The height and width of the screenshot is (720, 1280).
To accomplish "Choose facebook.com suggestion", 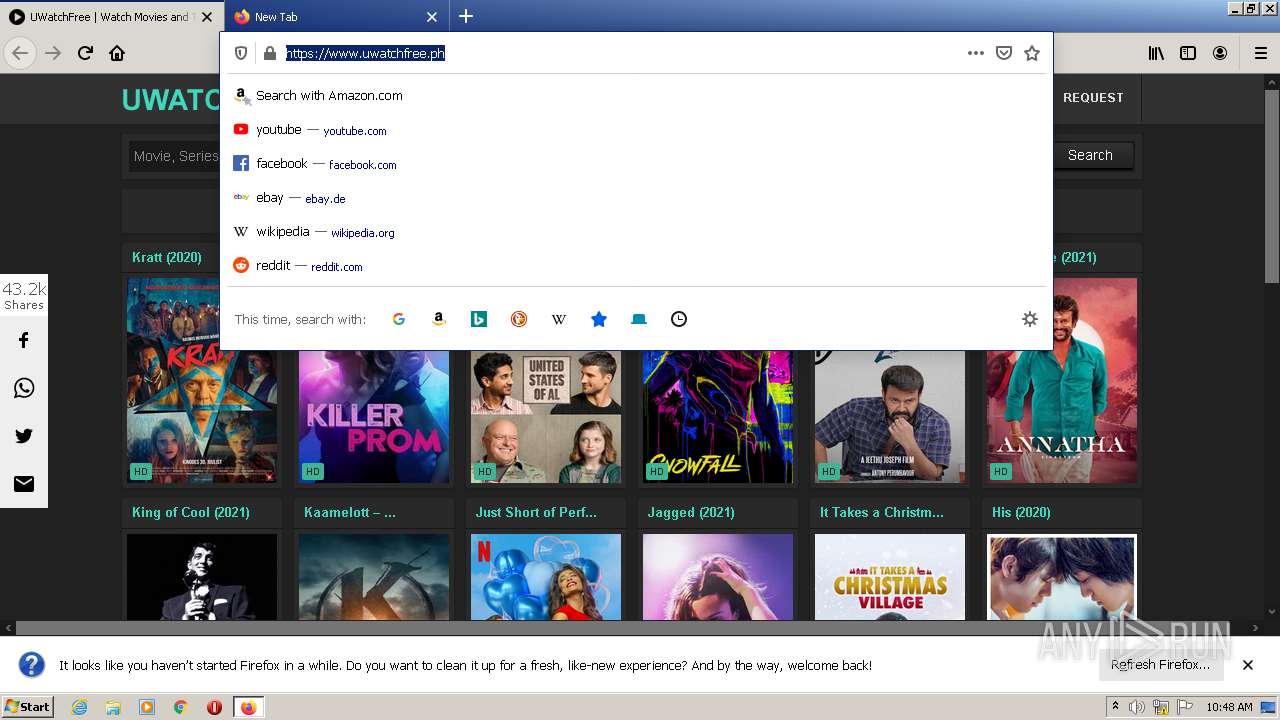I will (636, 164).
